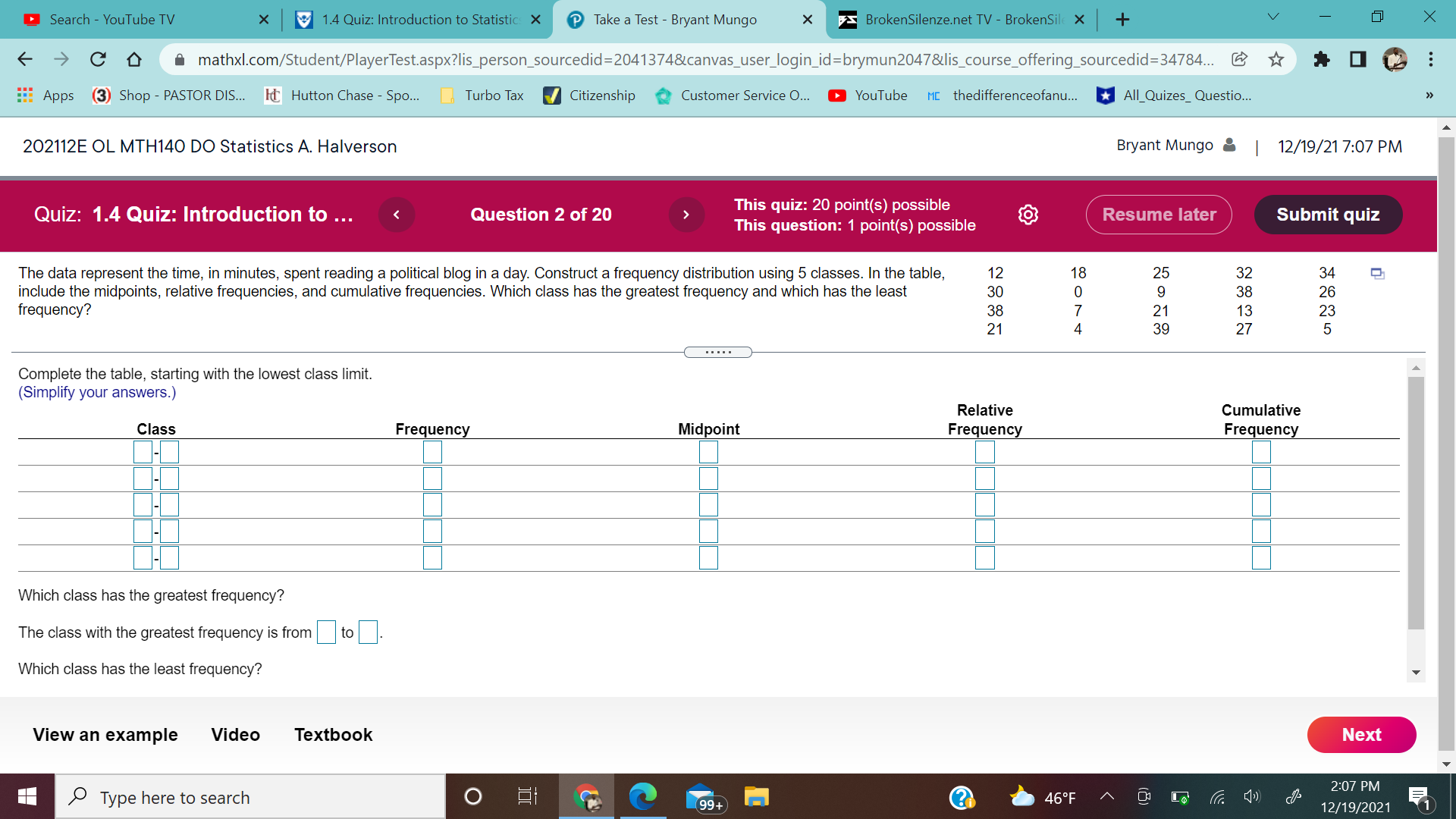This screenshot has height=819, width=1456.
Task: Click the red Next button
Action: [x=1360, y=734]
